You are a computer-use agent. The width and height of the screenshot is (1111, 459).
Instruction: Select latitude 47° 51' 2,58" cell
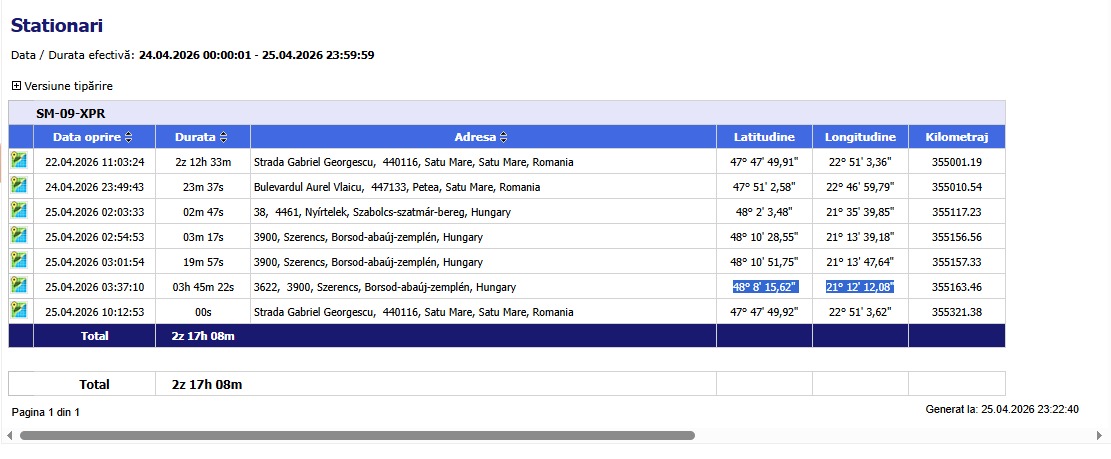click(765, 188)
